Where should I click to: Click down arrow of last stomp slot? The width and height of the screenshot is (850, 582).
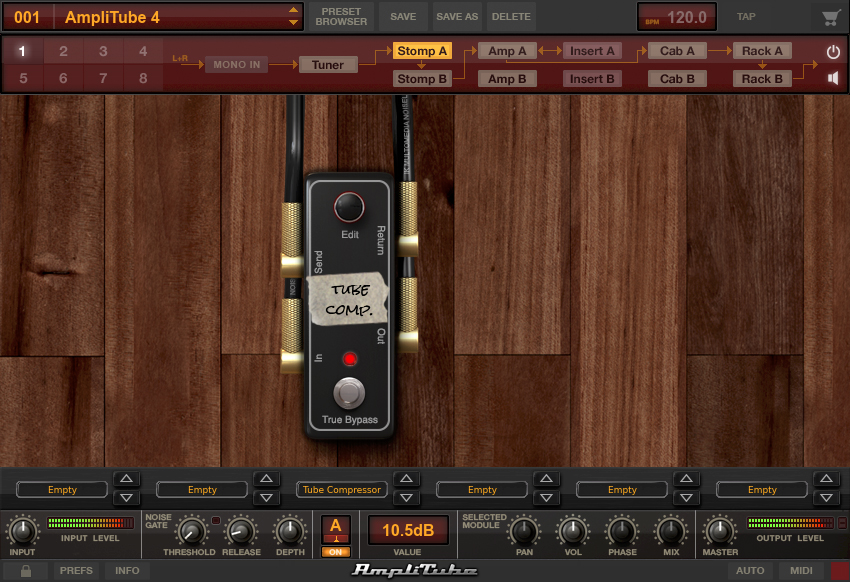(826, 497)
